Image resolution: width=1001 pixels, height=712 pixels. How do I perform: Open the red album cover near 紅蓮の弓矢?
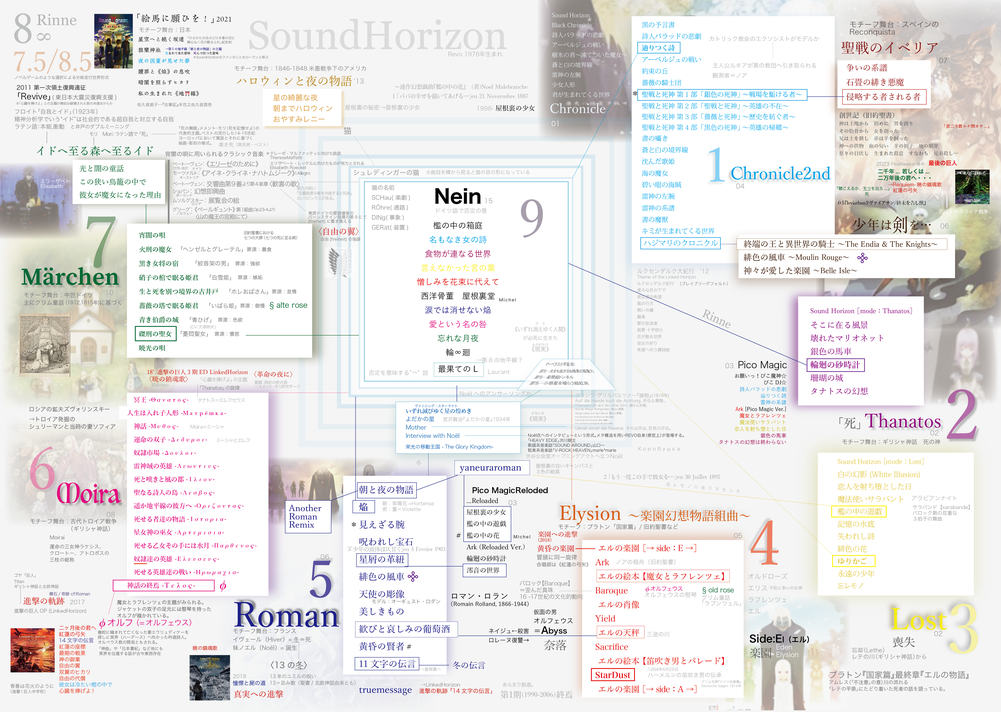click(x=32, y=651)
